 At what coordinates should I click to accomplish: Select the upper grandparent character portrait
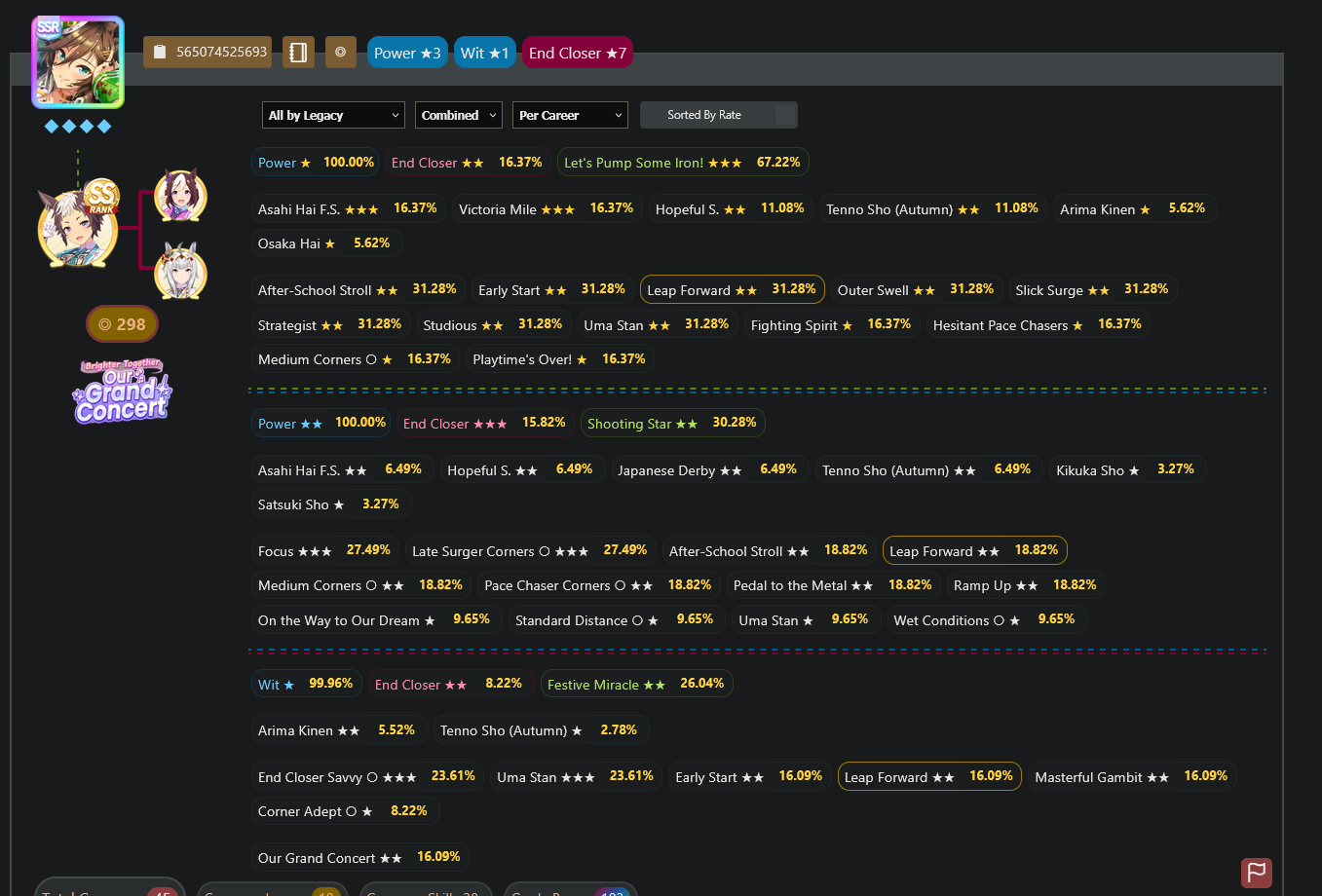point(180,196)
